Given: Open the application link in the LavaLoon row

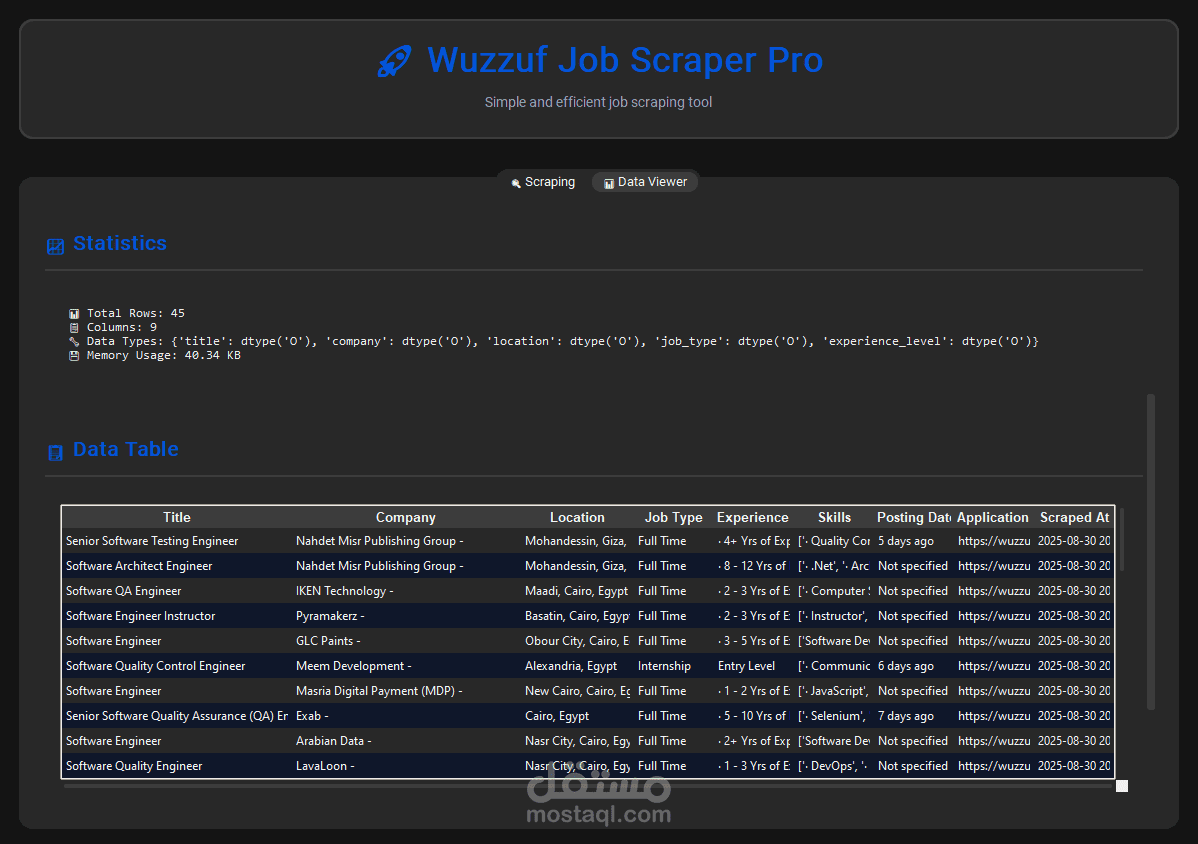Looking at the screenshot, I should pos(993,766).
